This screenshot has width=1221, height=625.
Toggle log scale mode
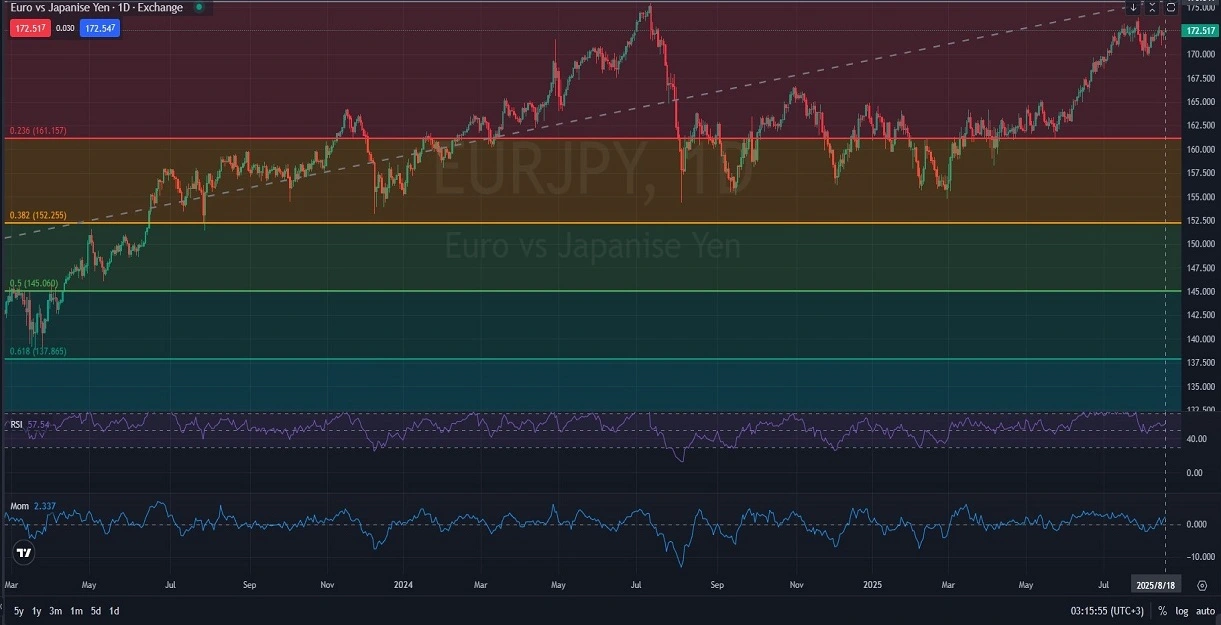[x=1181, y=610]
